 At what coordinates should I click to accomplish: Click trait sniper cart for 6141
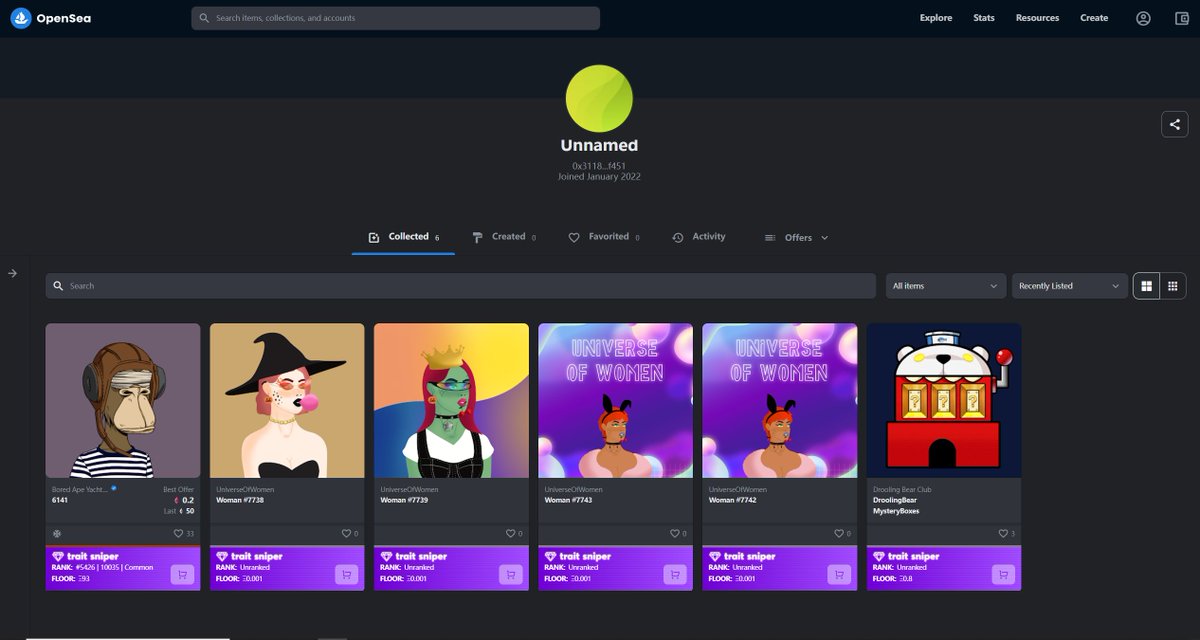coord(182,575)
